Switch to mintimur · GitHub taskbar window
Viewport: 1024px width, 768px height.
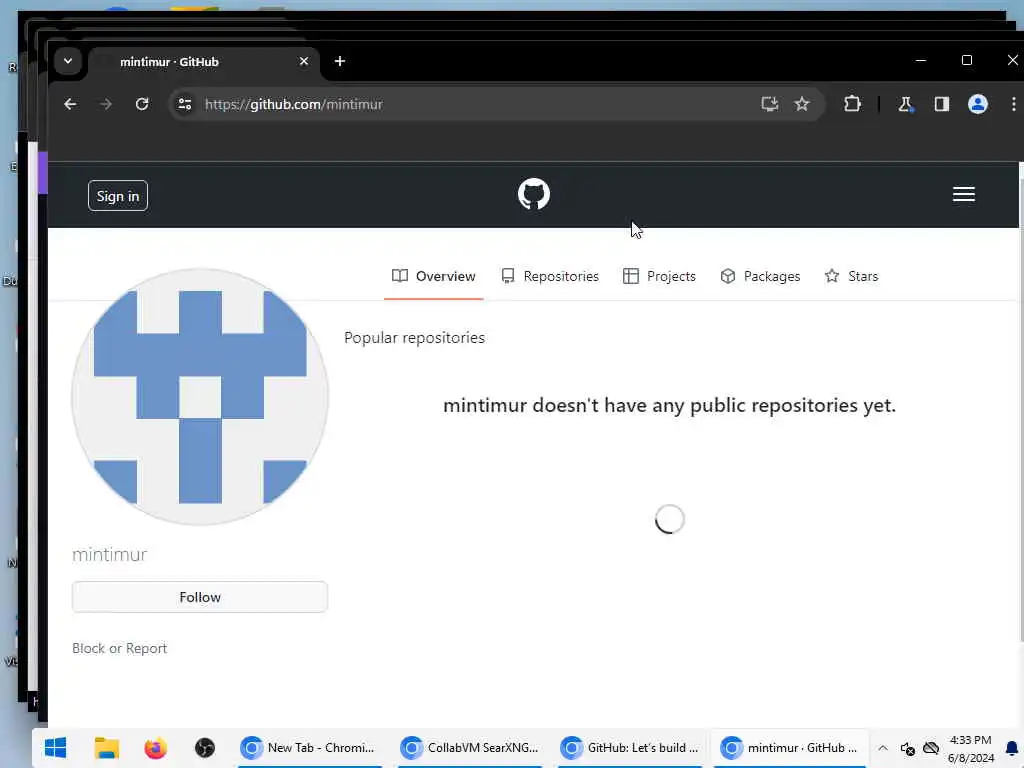click(x=790, y=748)
